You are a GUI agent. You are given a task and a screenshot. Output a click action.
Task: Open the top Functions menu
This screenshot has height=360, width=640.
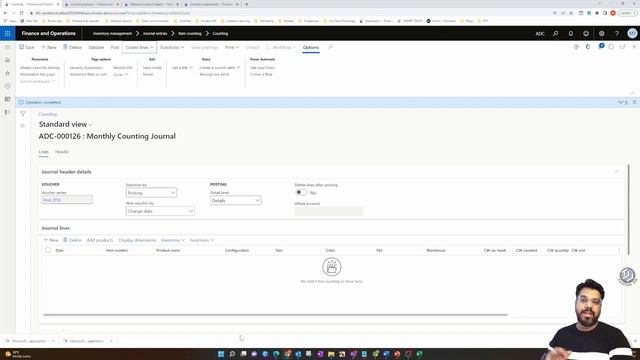click(172, 47)
